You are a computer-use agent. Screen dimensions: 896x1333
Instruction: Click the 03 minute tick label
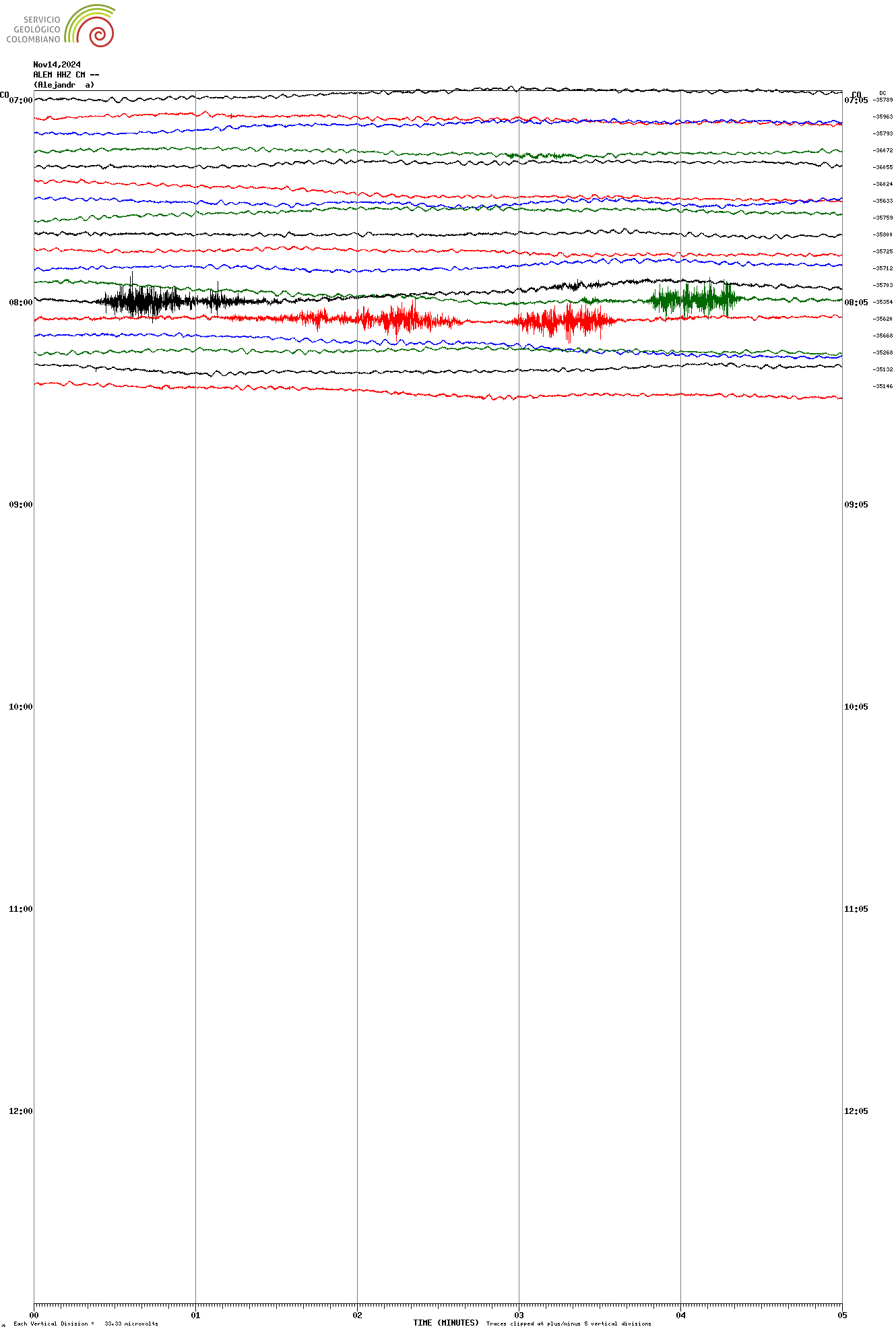[519, 1315]
